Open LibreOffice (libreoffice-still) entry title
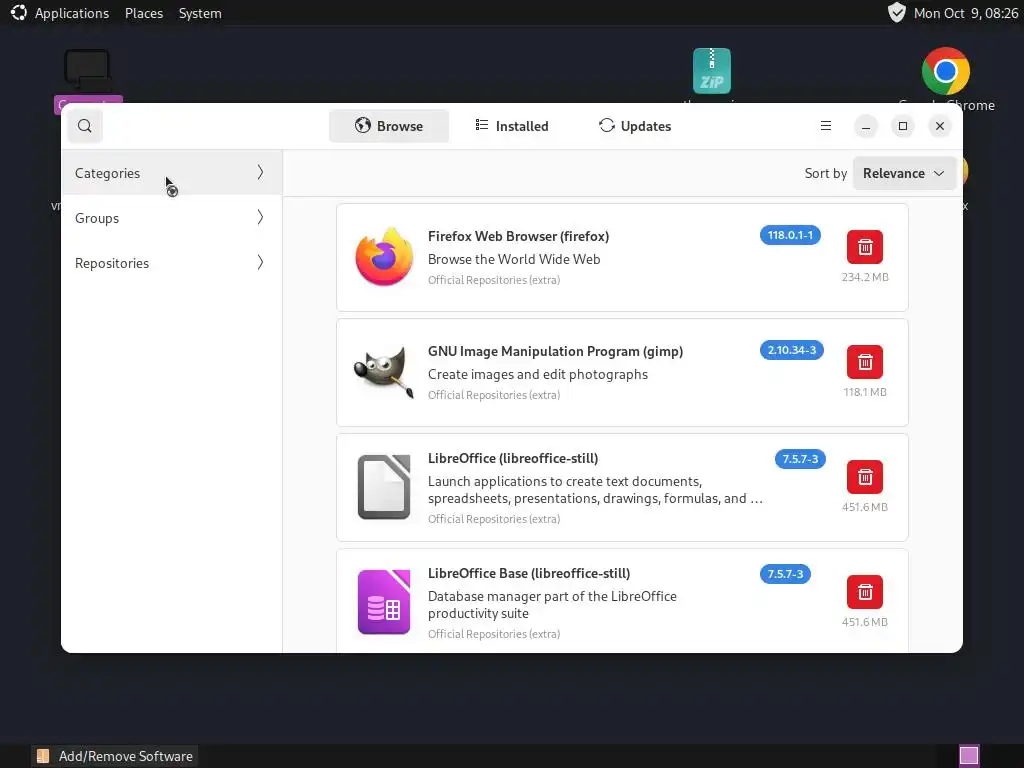Image resolution: width=1024 pixels, height=768 pixels. (x=513, y=458)
